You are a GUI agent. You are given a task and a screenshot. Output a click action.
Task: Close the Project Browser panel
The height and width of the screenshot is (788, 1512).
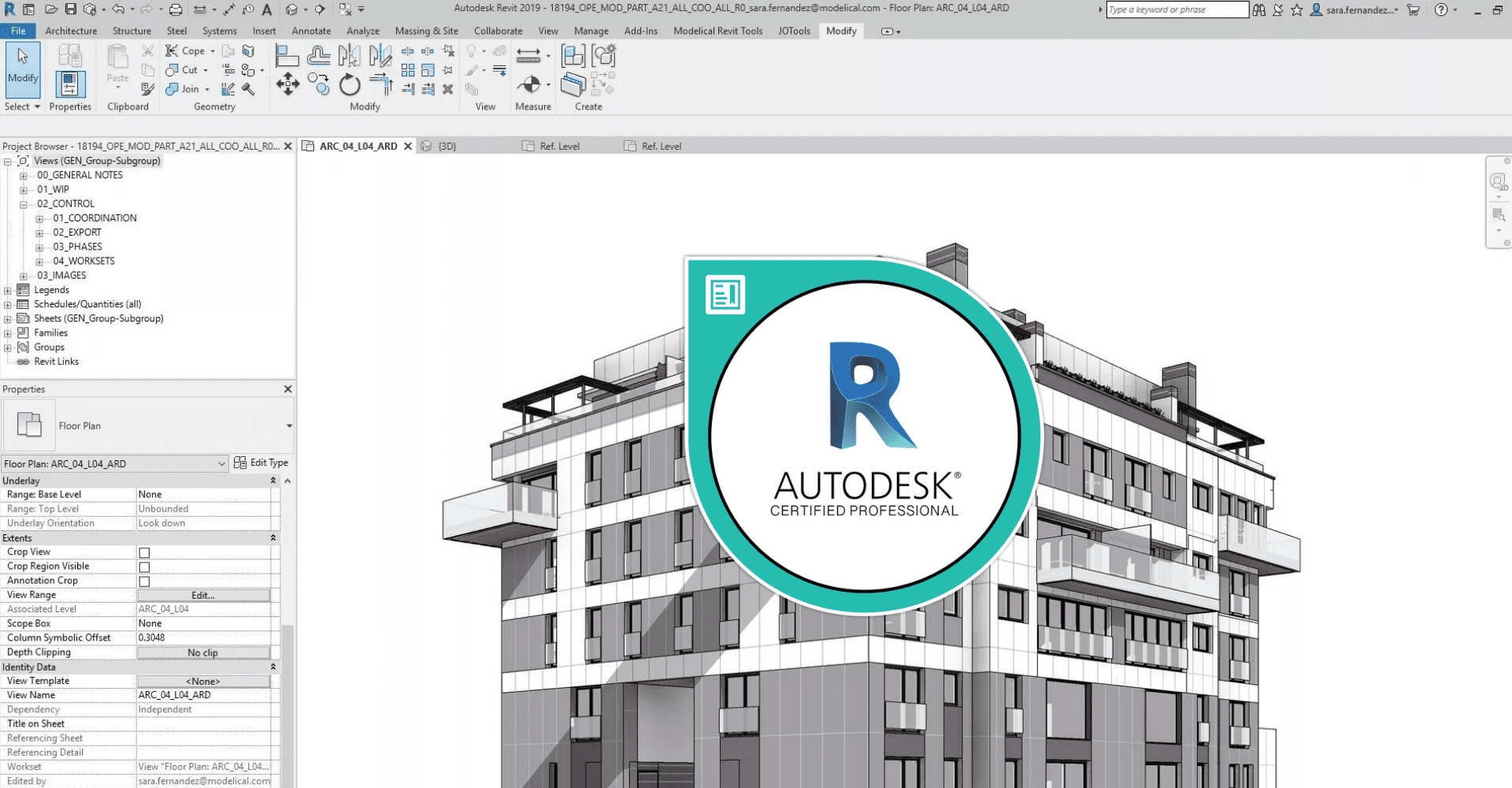pos(288,146)
